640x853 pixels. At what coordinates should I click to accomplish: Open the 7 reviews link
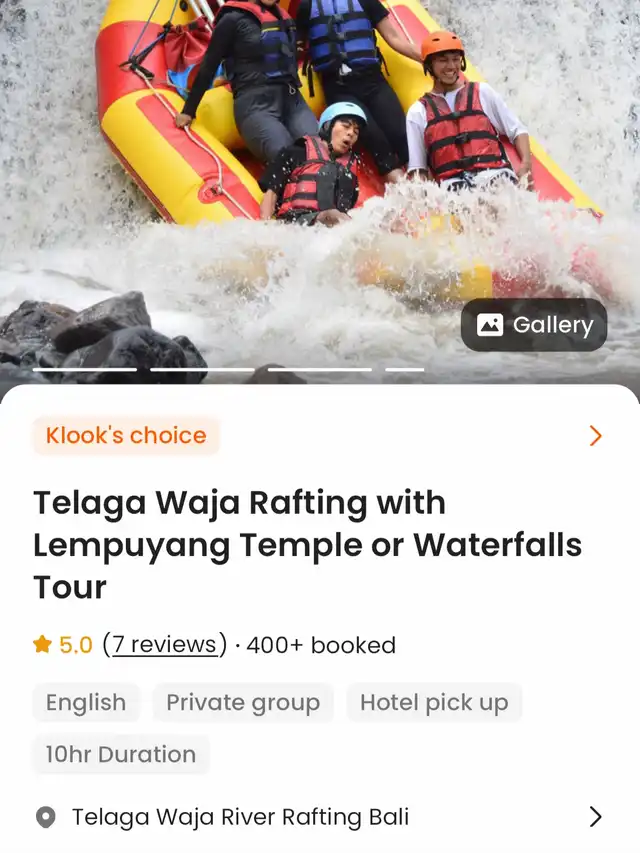tap(165, 645)
